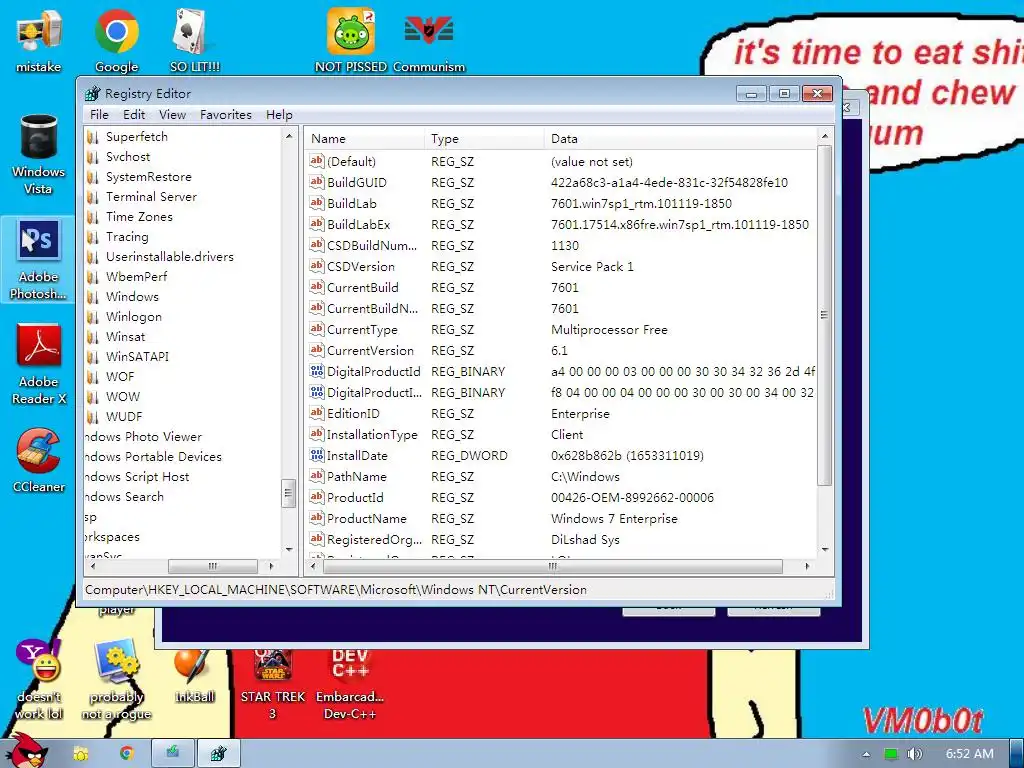Launch Embarcadero Dev-C++ from desktop
The image size is (1024, 768).
350,684
